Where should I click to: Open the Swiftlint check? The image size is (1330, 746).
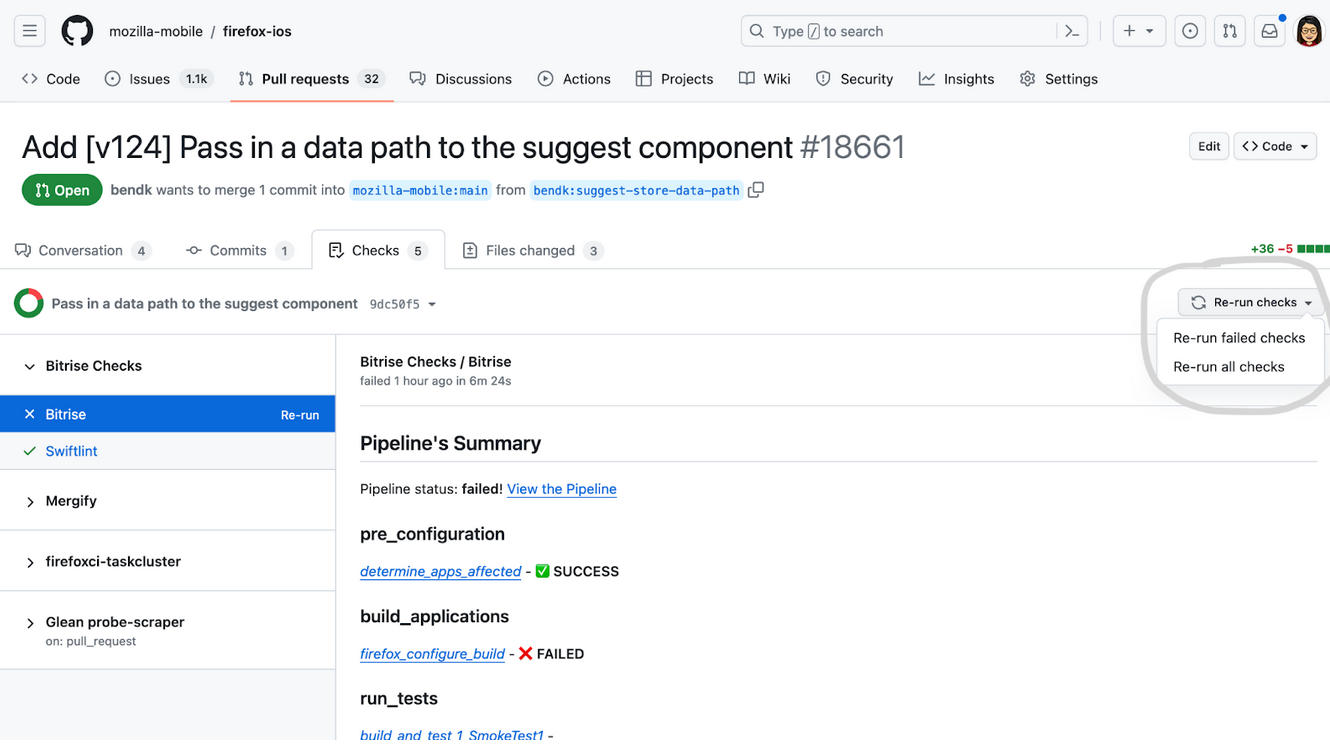[71, 451]
